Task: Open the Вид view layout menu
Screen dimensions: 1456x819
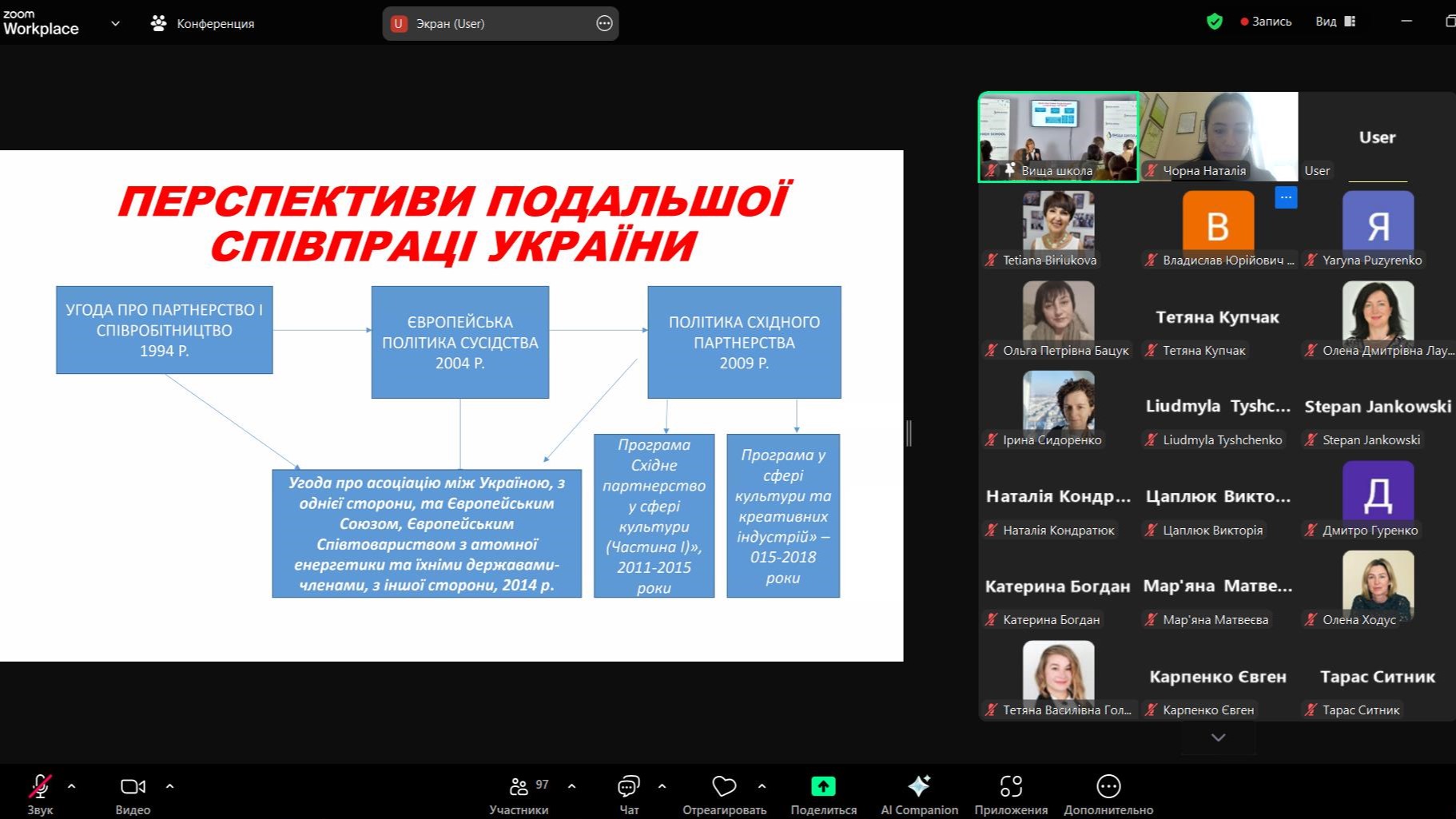Action: (x=1335, y=22)
